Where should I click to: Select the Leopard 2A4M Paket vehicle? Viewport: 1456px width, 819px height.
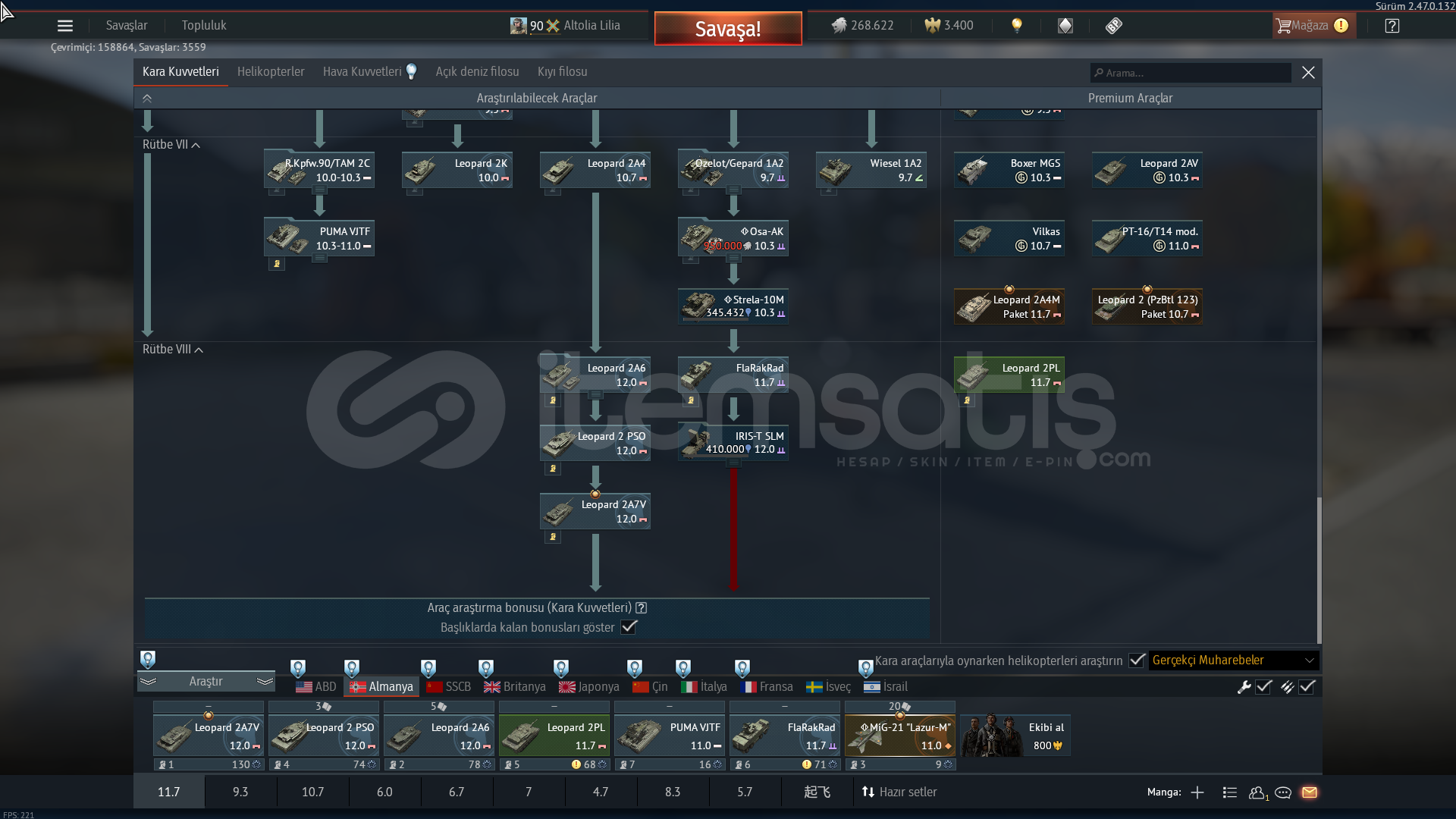pos(1009,306)
